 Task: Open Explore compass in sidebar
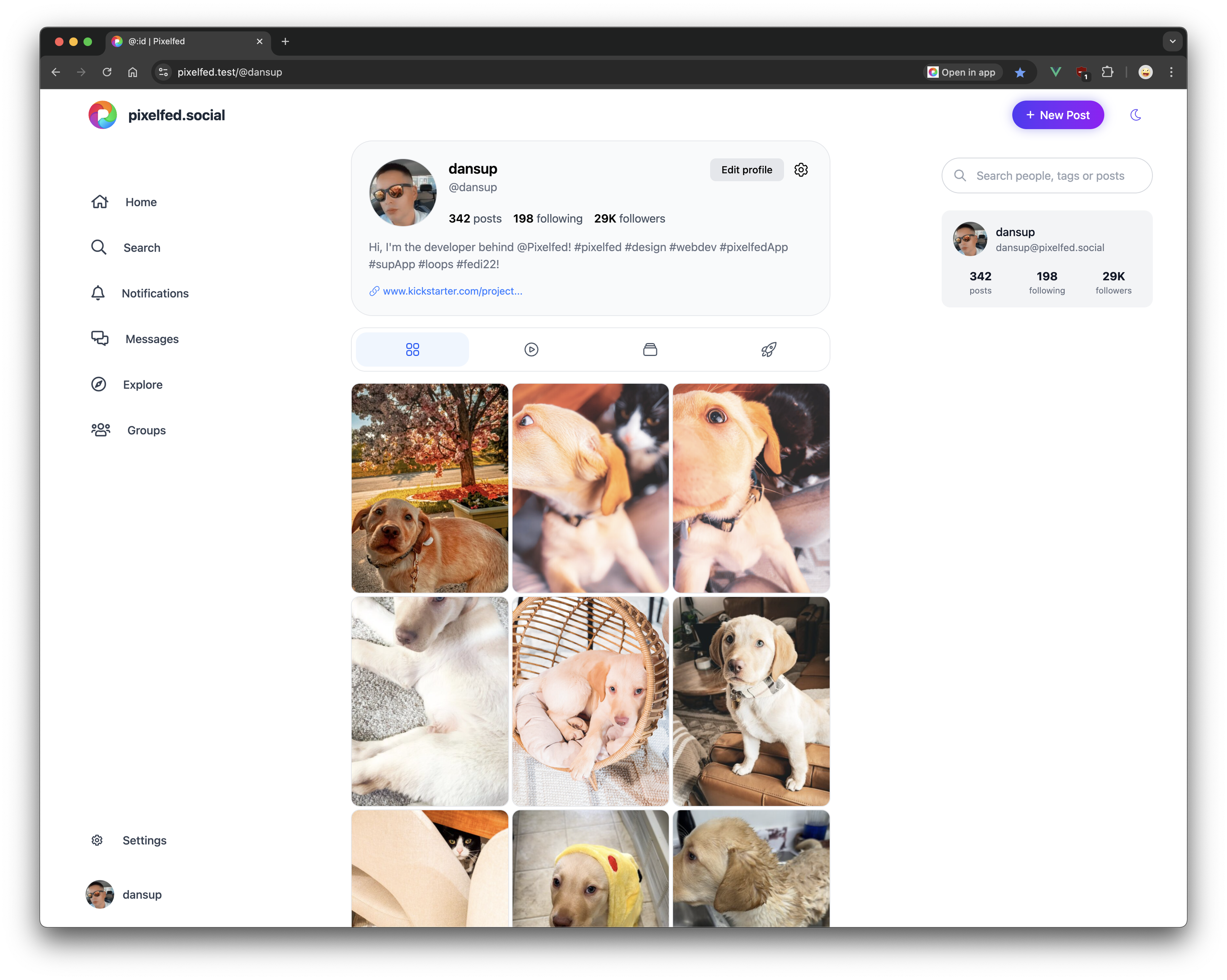point(126,384)
